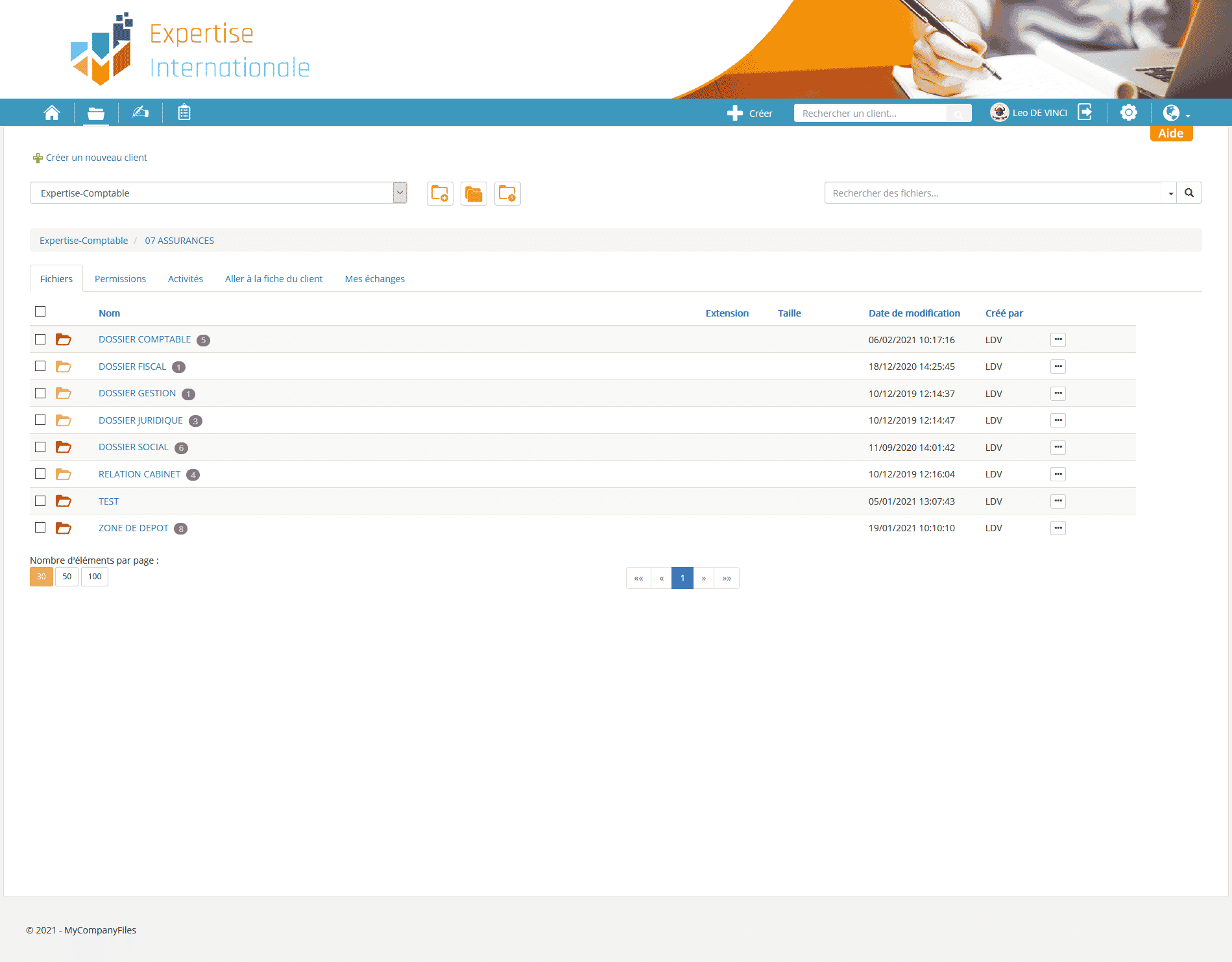Screen dimensions: 1232x962
Task: Toggle the select-all checkbox in header
Action: click(x=40, y=311)
